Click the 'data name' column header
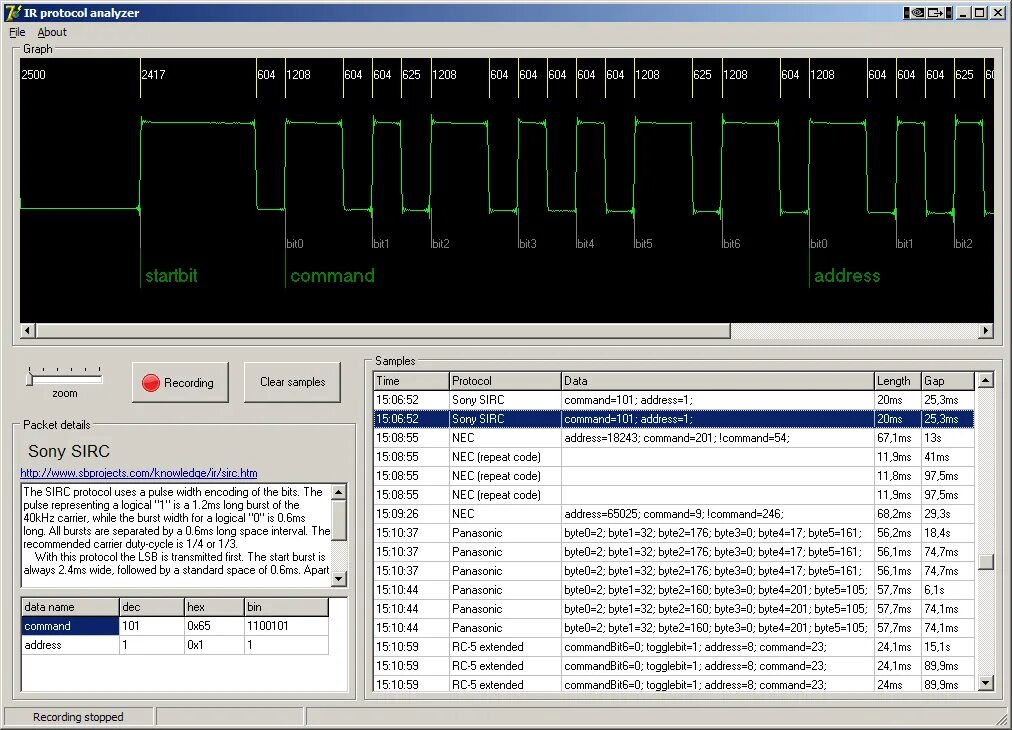Screen dimensions: 1012x730 coord(70,607)
